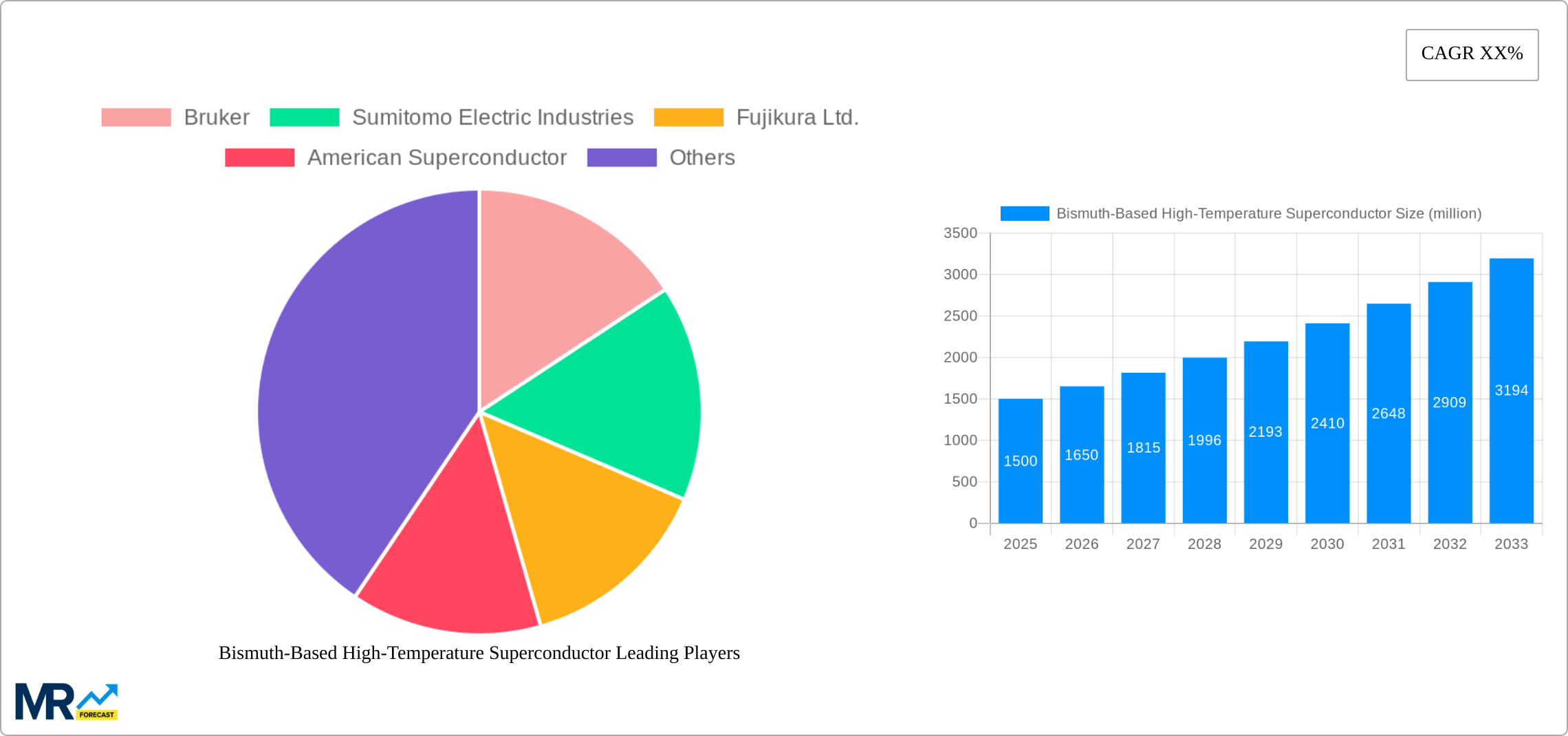Click the Leading Players chart title
Screen dimensions: 1568x736
coord(479,653)
